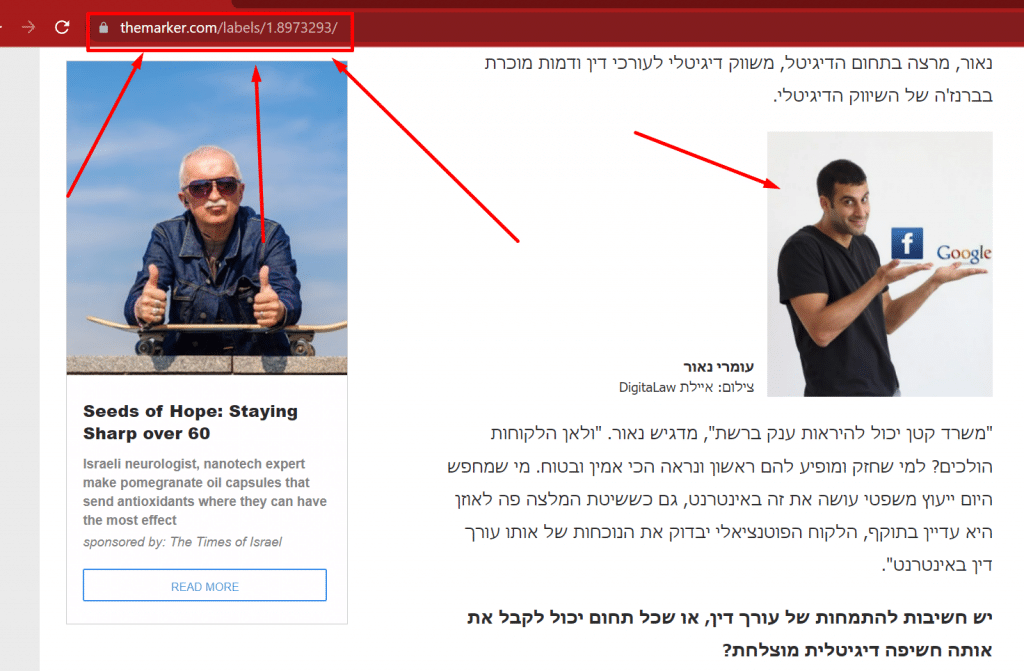Click the Google logo in Omri's photo
1024x671 pixels.
(963, 254)
